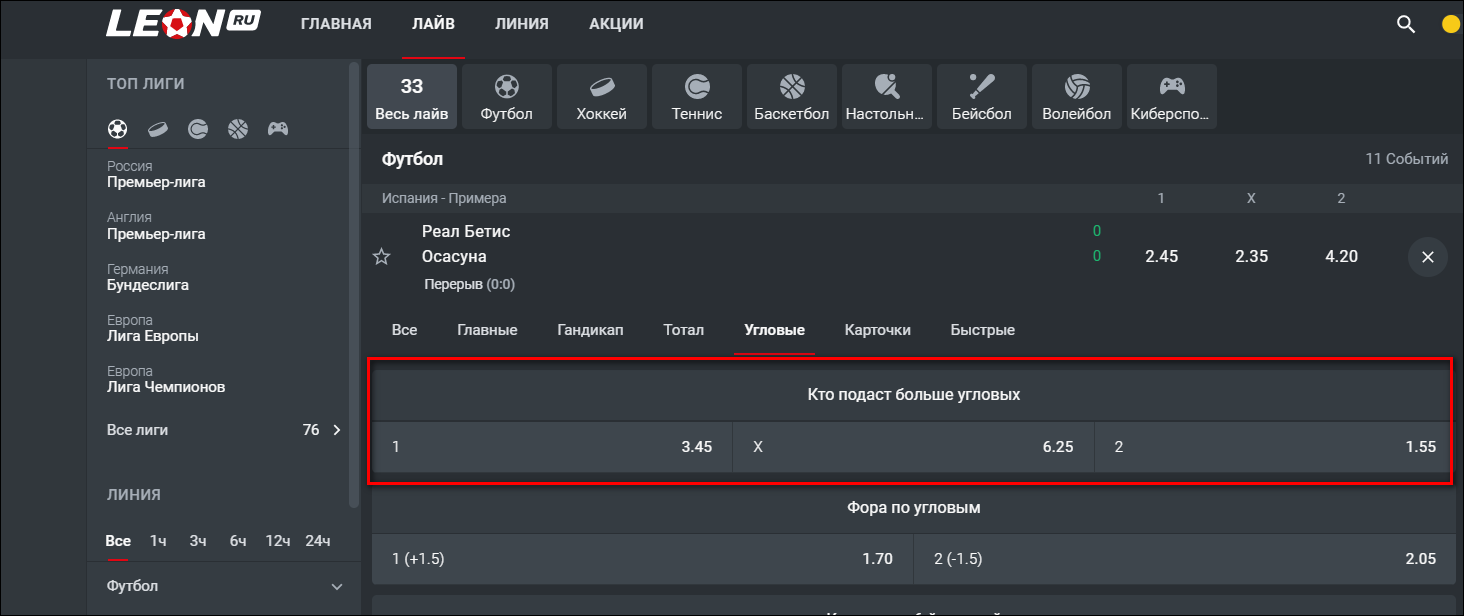Select the Football sport icon tile

507,97
